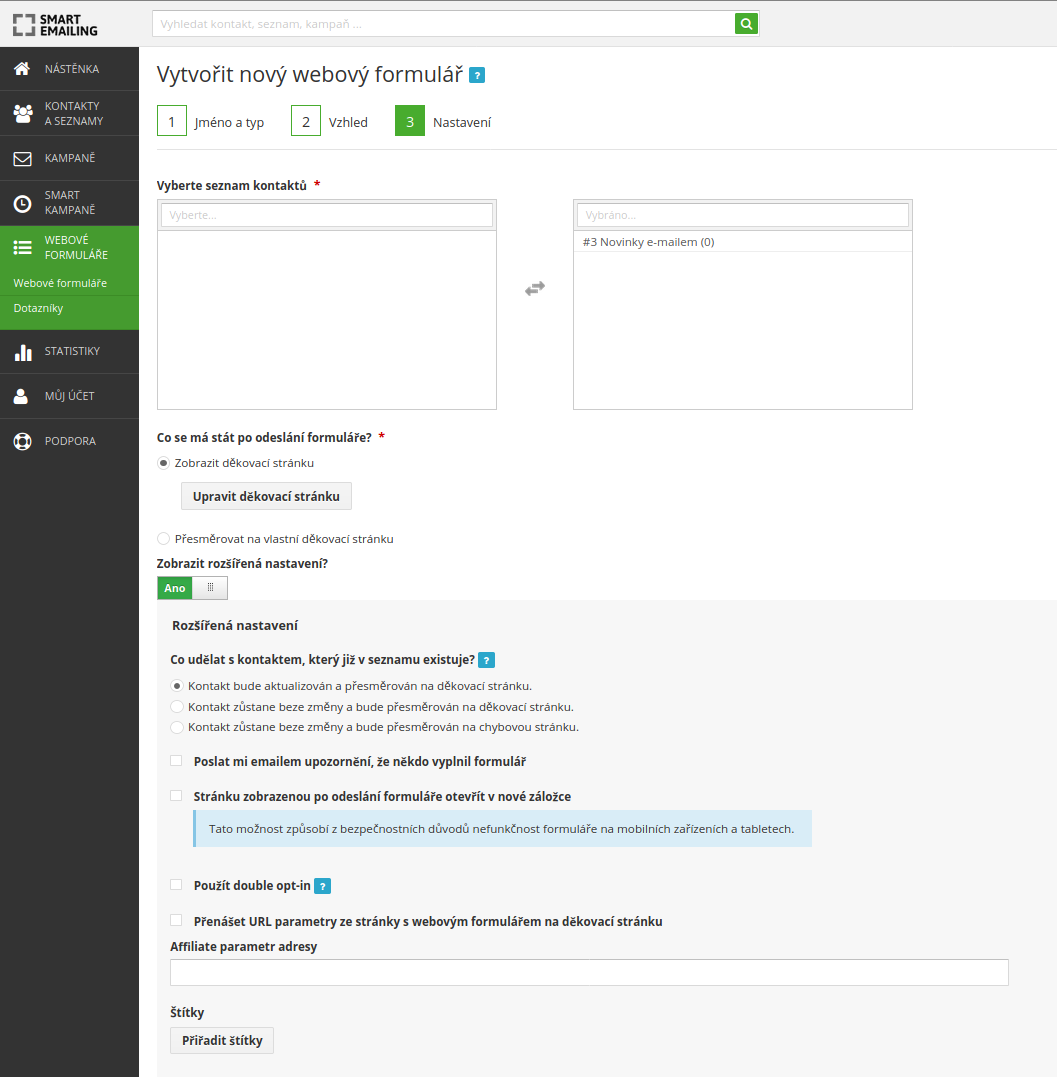Click Přiřadit štítky button
The height and width of the screenshot is (1077, 1057).
pos(222,1041)
